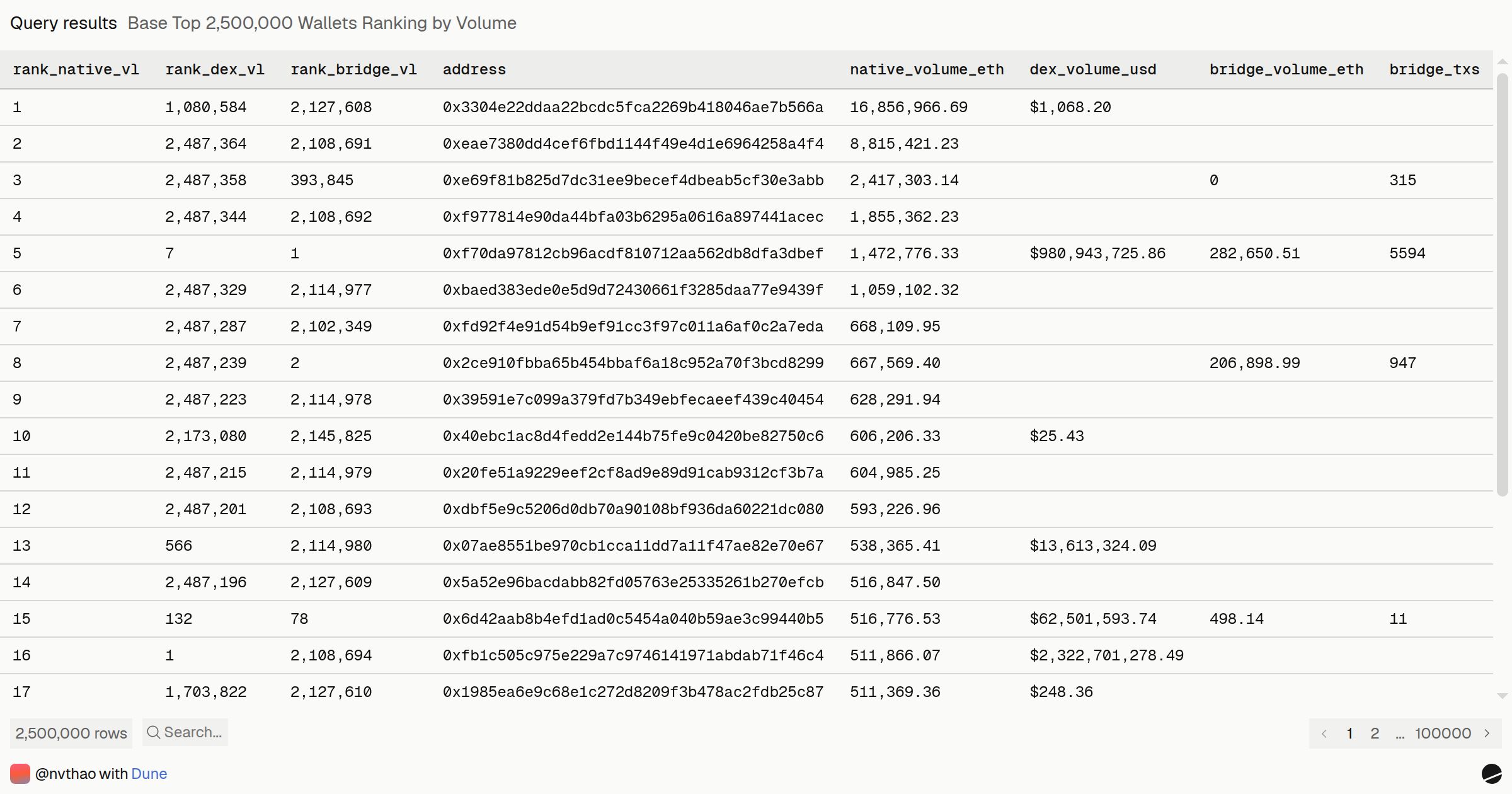Select bridge volume 206,898.99 cell
This screenshot has height=794, width=1512.
pos(1255,363)
